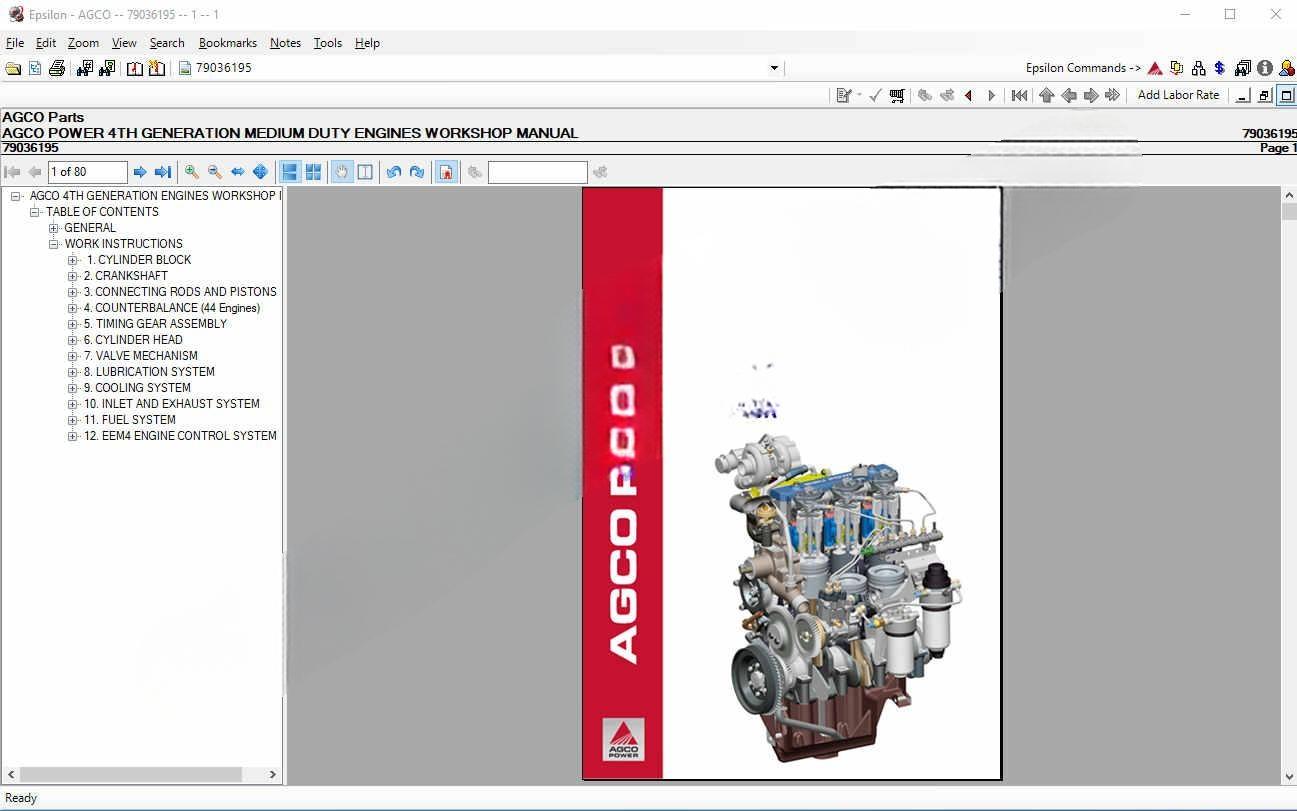Click the blue dollar sign Epsilon command icon

tap(1220, 68)
